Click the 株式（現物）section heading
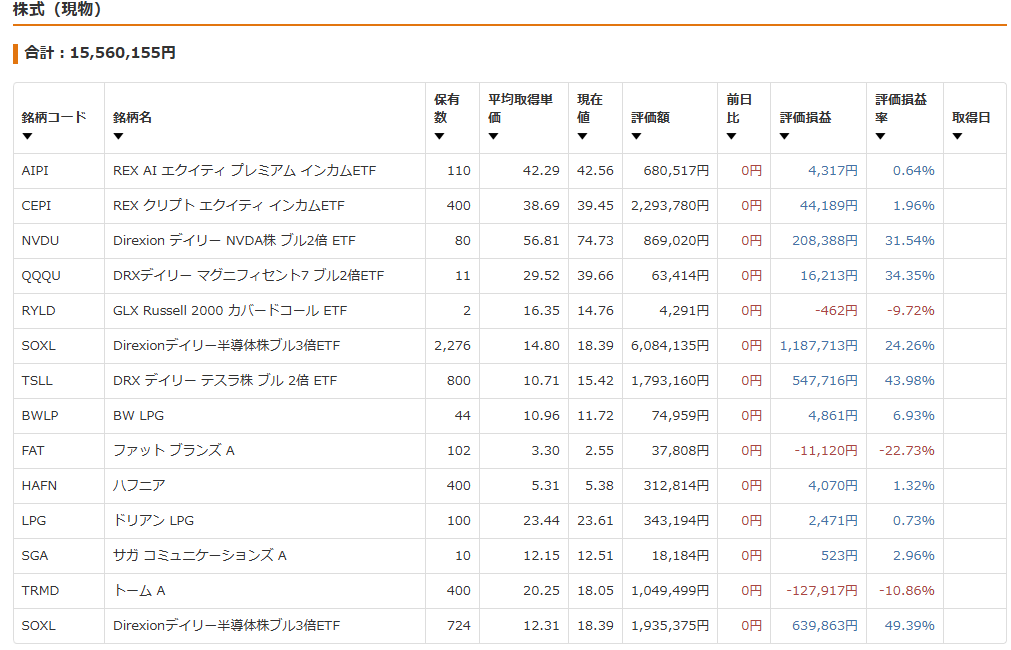The image size is (1011, 650). pos(57,9)
